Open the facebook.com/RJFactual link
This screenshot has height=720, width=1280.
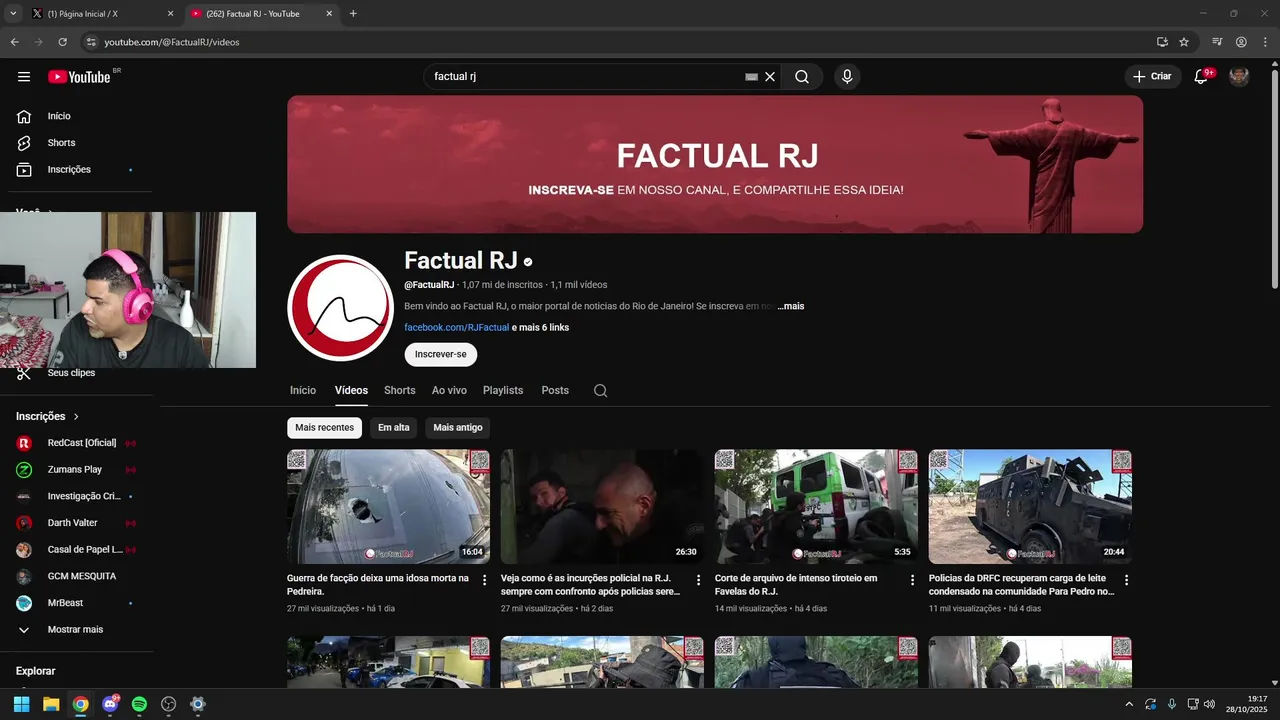coord(457,328)
